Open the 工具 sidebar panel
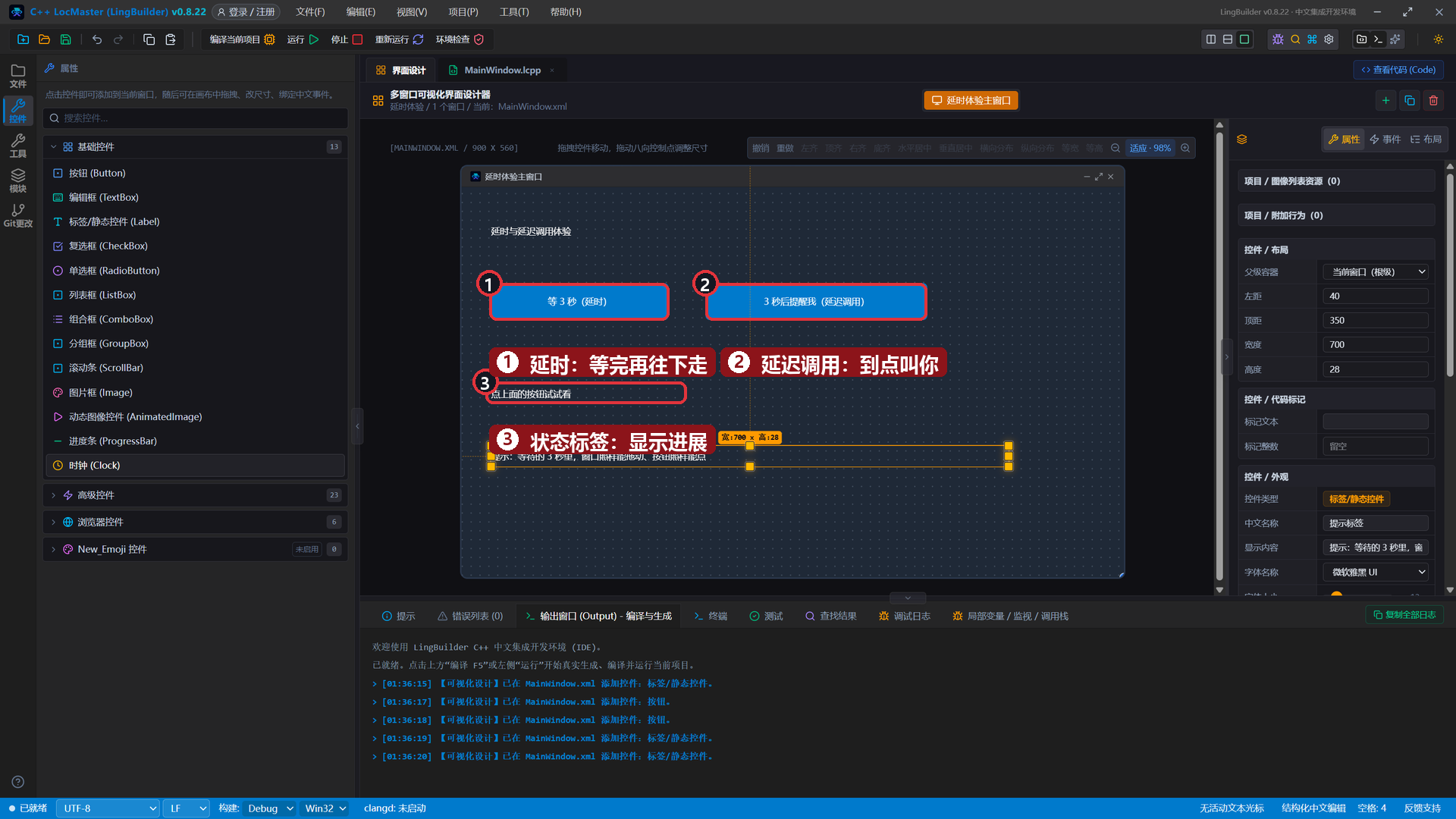Image resolution: width=1456 pixels, height=819 pixels. point(18,146)
